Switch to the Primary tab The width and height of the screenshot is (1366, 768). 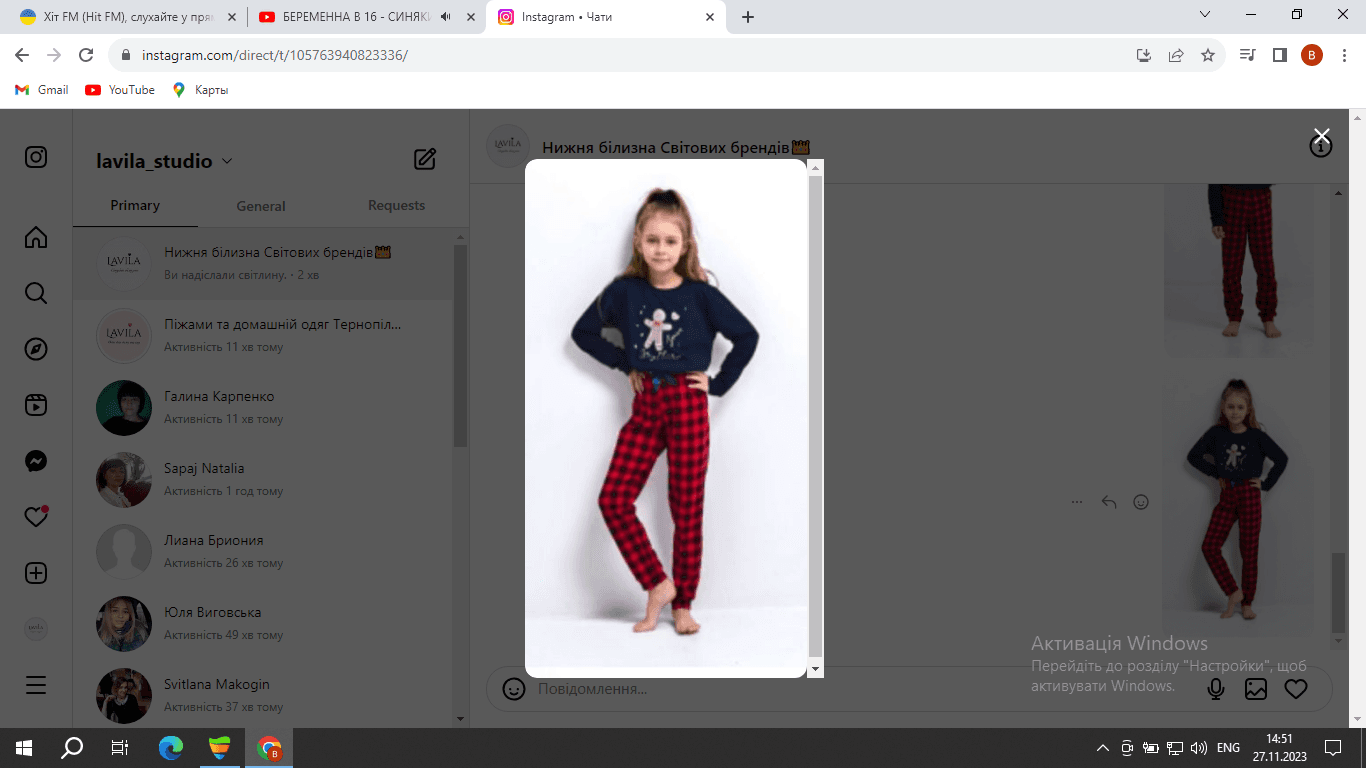tap(135, 205)
